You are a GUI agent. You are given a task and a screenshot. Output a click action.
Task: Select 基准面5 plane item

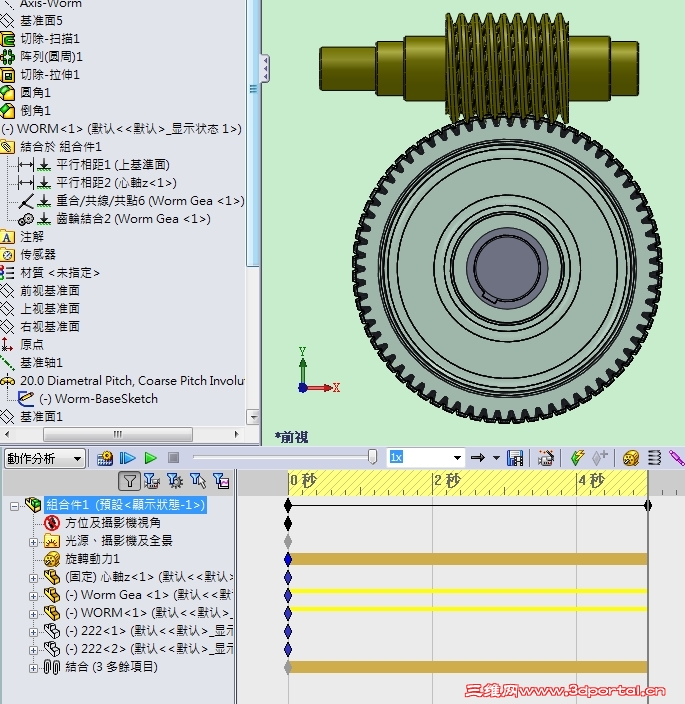point(41,21)
